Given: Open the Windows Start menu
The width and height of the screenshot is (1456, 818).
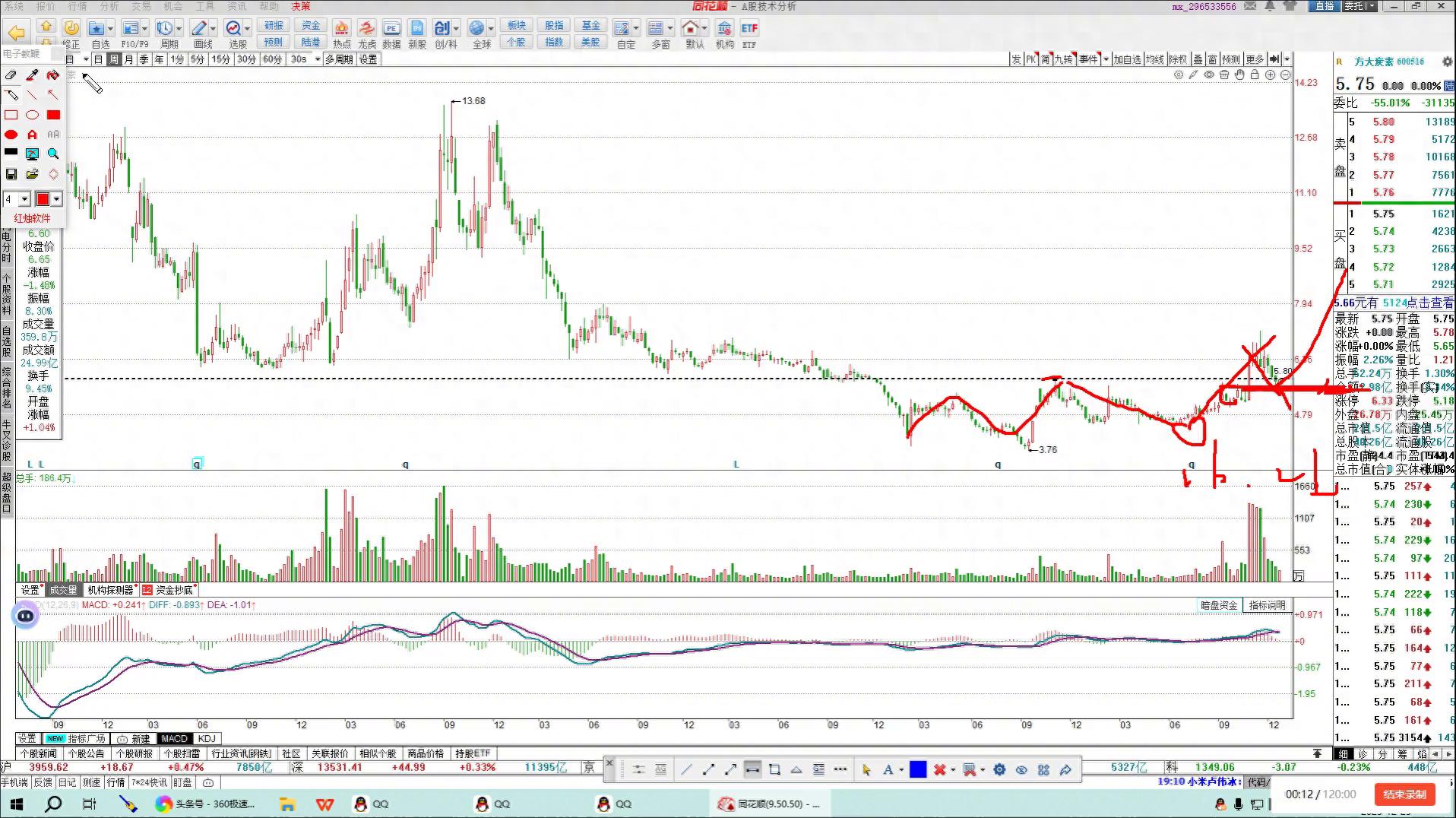Looking at the screenshot, I should (16, 804).
